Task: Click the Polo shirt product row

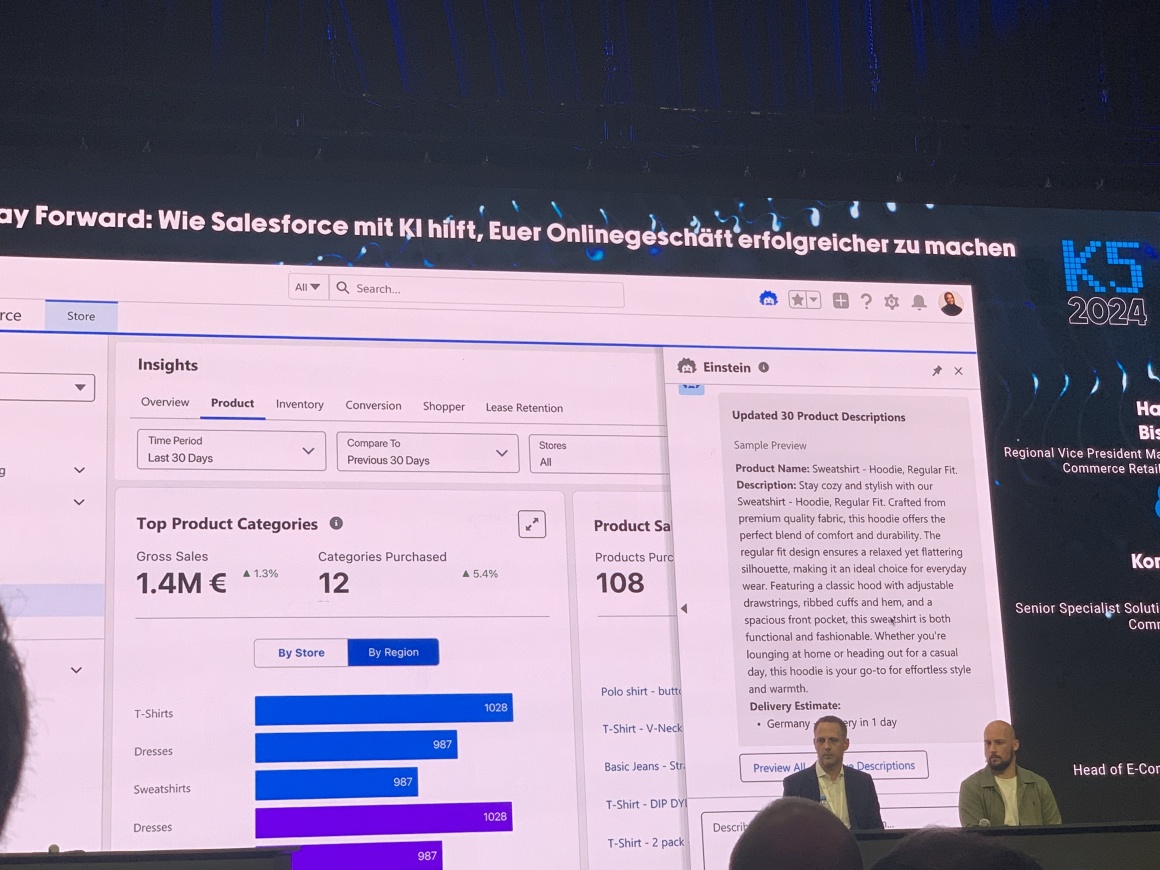Action: [641, 692]
